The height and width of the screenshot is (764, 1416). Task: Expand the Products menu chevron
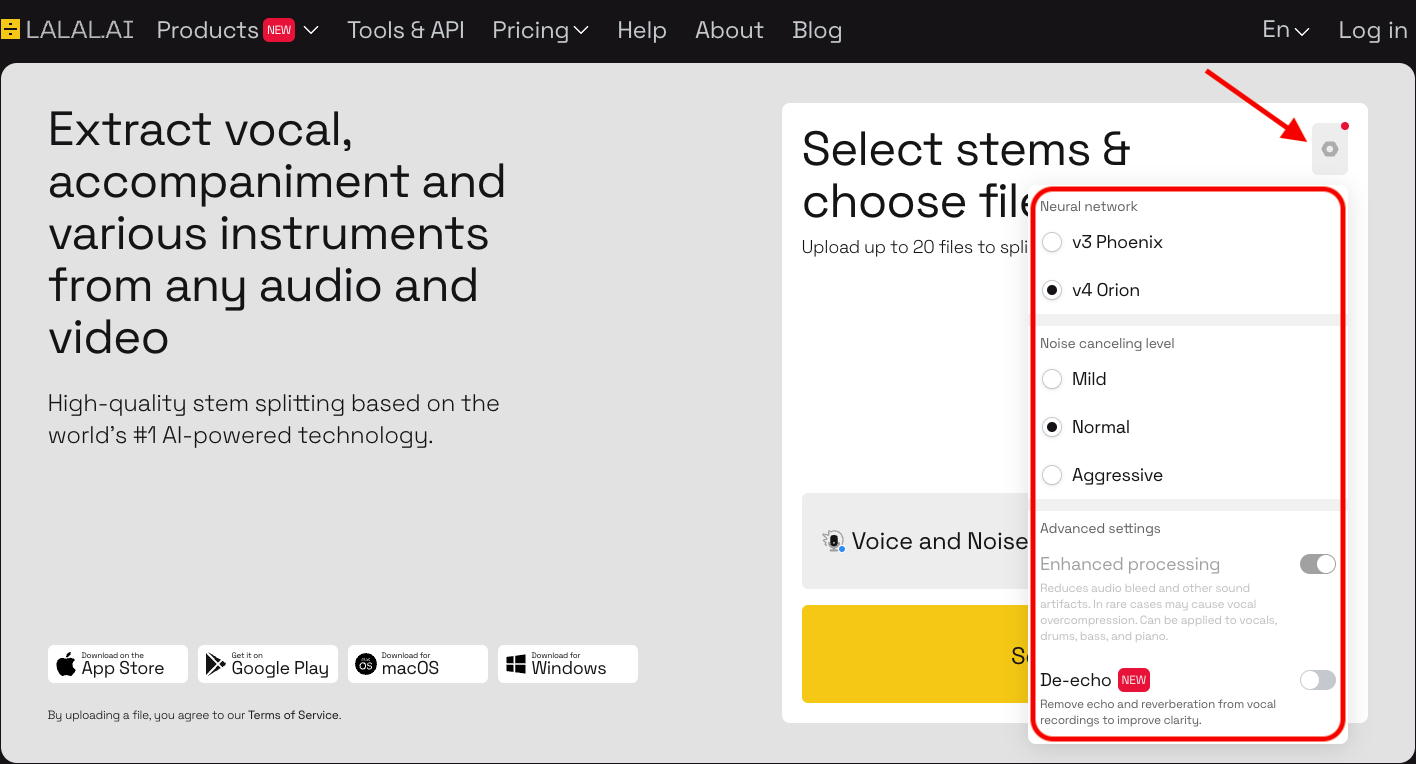(311, 31)
